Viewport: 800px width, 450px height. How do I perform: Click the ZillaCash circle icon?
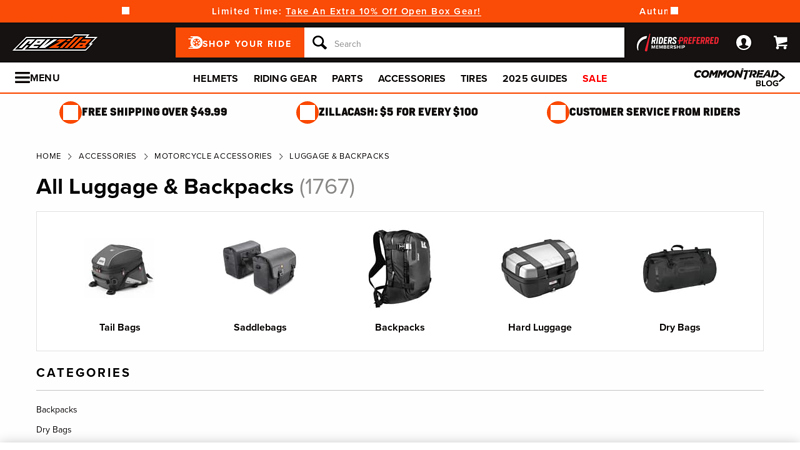307,112
